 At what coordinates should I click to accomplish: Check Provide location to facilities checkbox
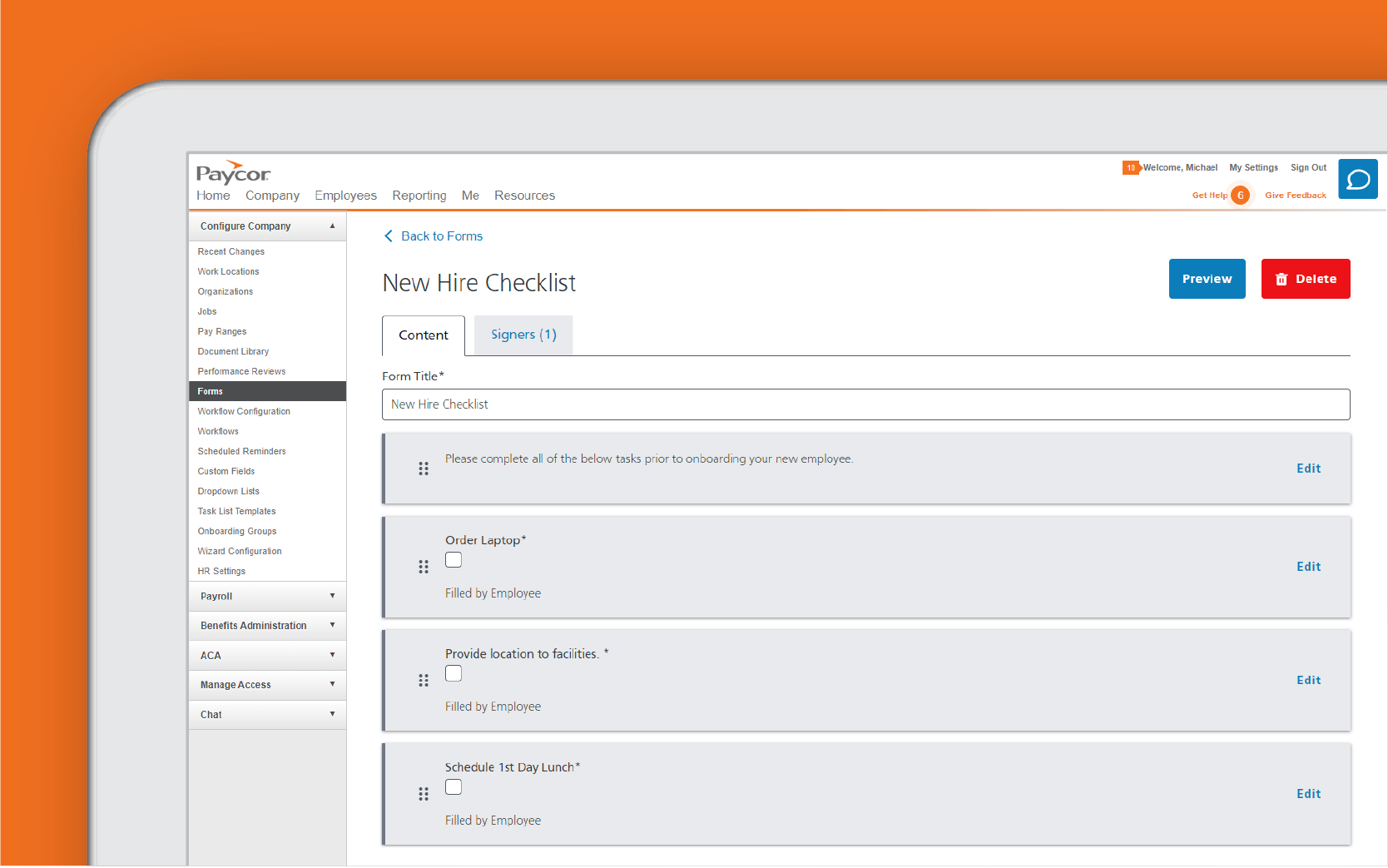click(x=454, y=673)
